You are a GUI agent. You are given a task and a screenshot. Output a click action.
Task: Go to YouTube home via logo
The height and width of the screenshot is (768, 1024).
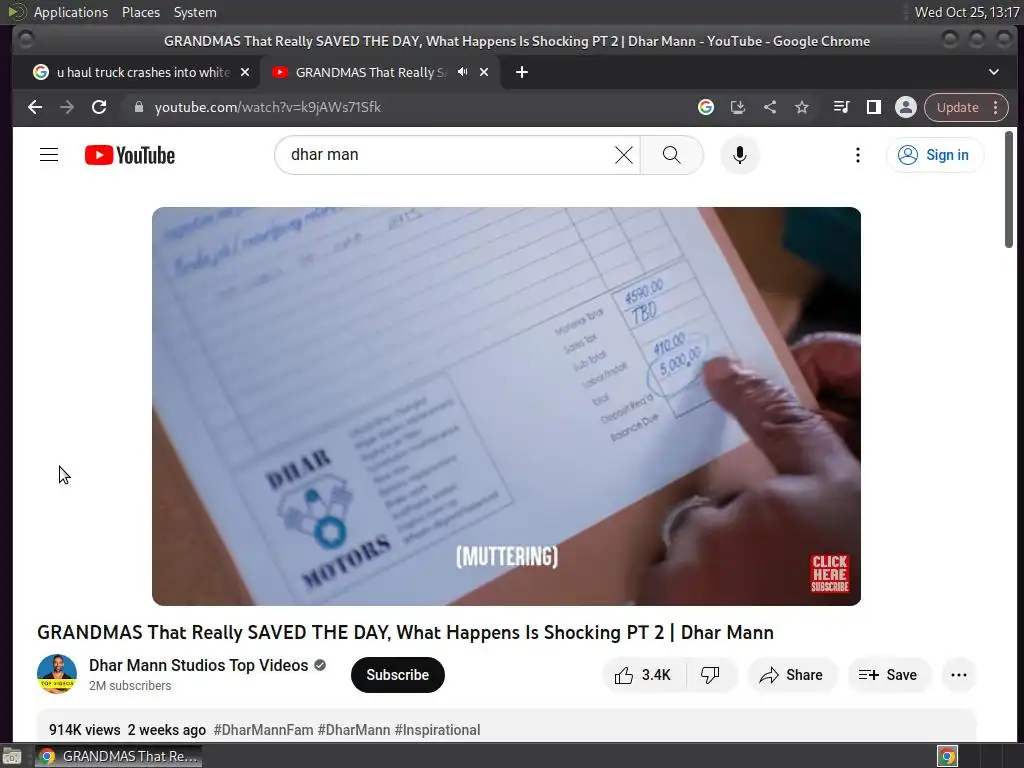point(130,155)
